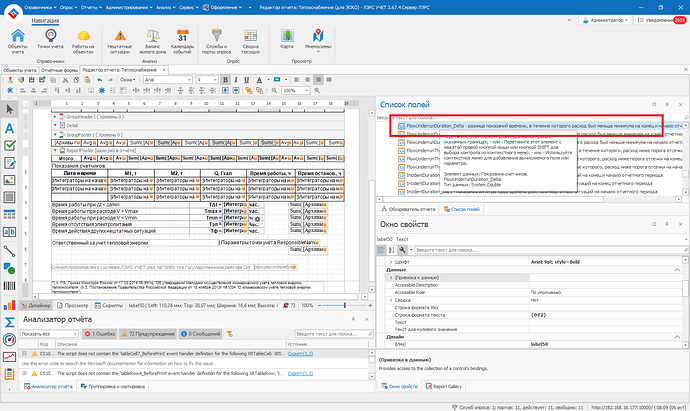Collapse the Данные property category

(677, 270)
